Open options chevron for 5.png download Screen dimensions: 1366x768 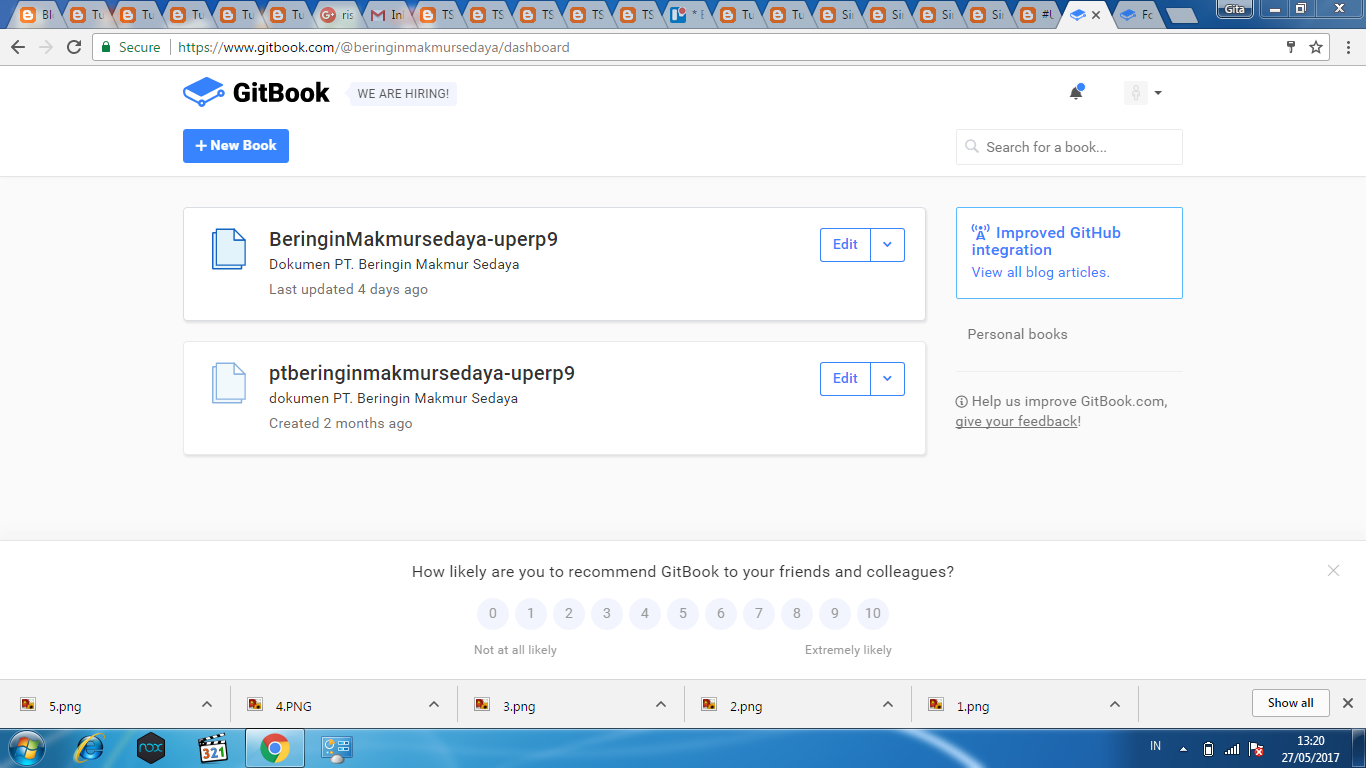click(207, 704)
